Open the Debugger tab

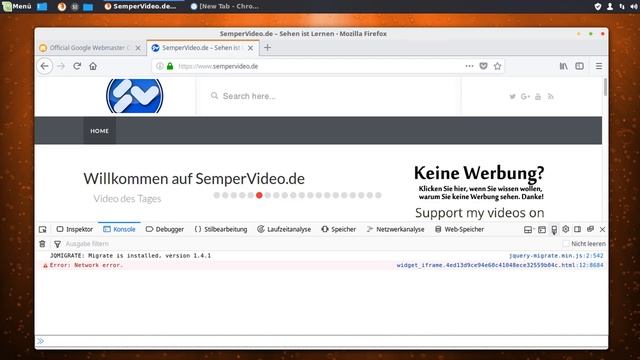pyautogui.click(x=165, y=229)
